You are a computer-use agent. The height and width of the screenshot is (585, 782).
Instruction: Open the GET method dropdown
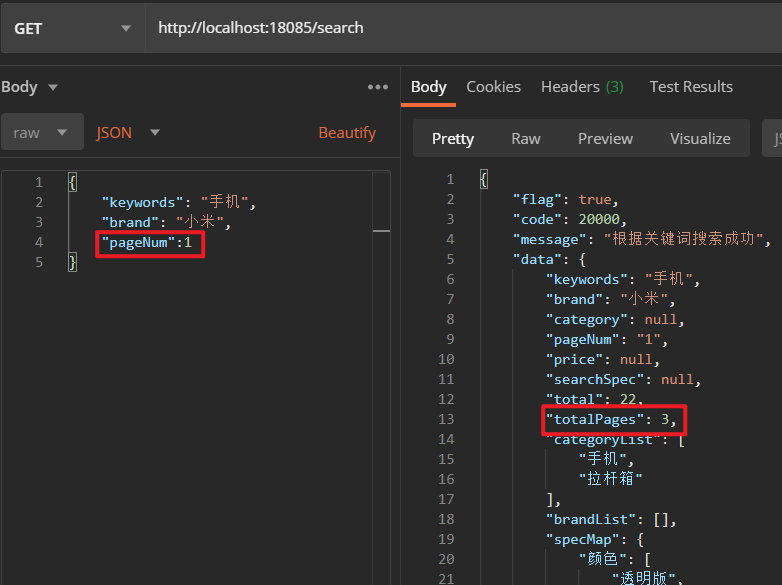pyautogui.click(x=73, y=28)
